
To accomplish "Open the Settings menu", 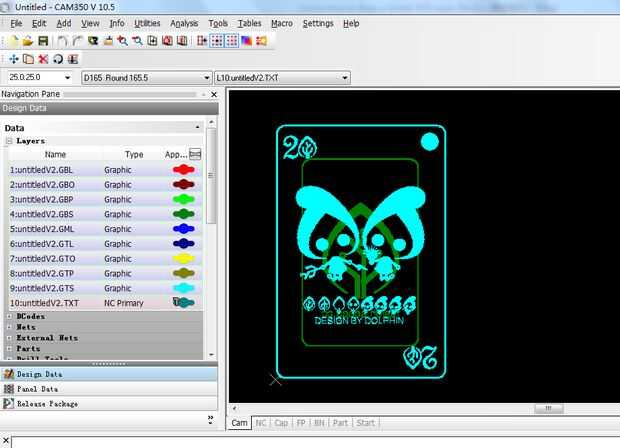I will click(x=318, y=24).
